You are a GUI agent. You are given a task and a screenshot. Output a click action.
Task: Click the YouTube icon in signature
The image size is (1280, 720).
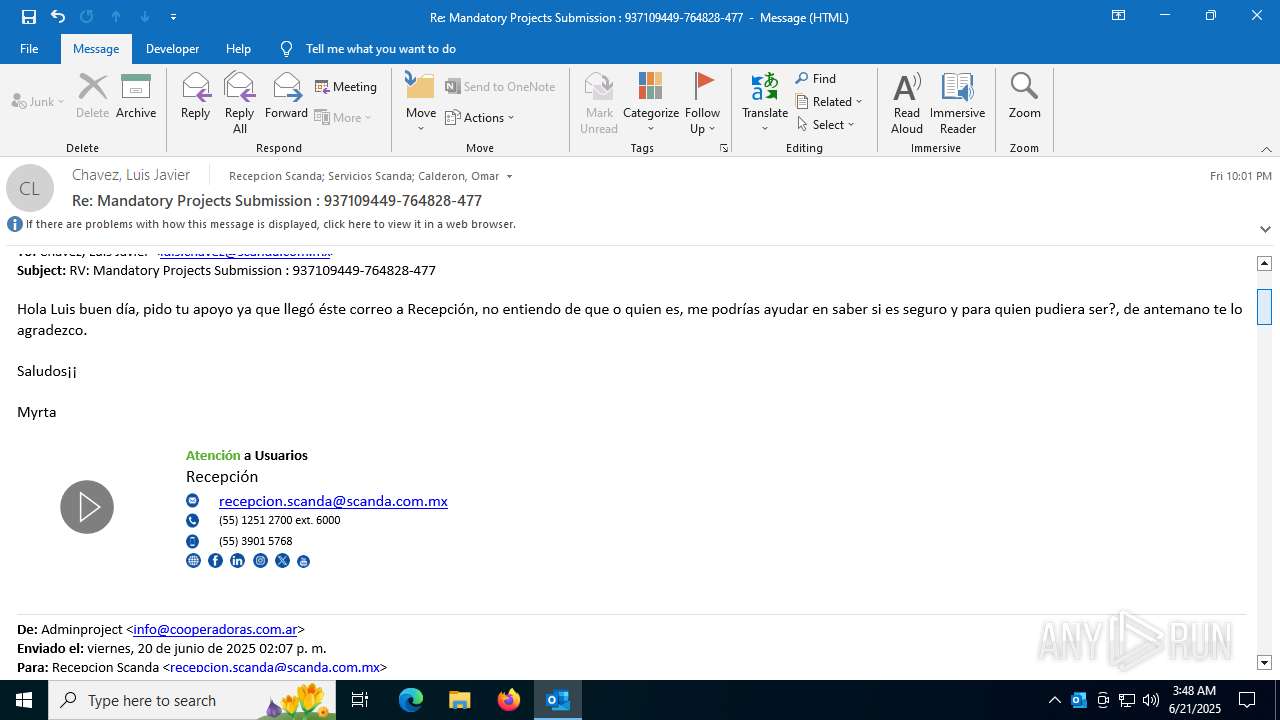[x=304, y=561]
